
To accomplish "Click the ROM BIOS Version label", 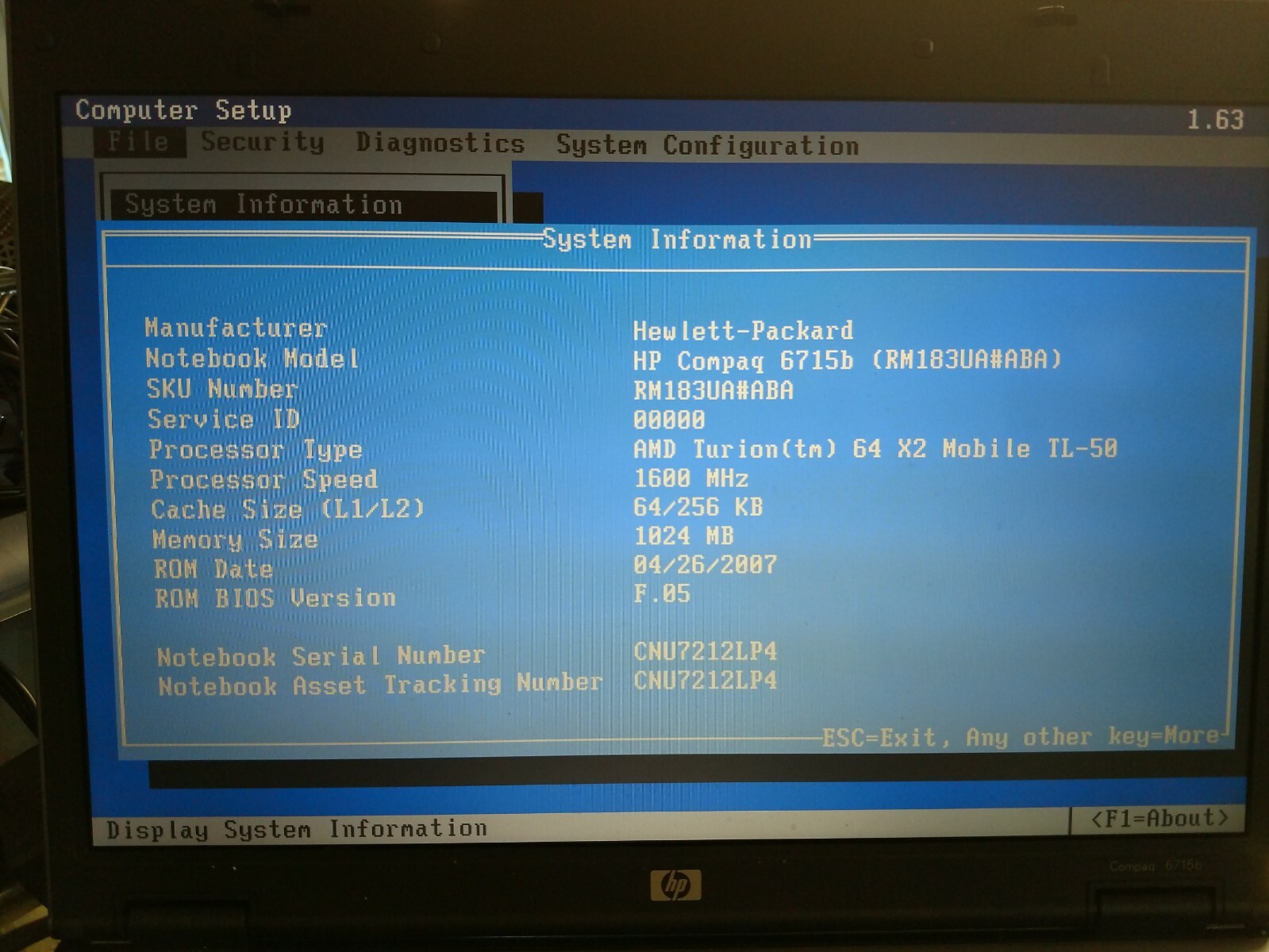I will [275, 598].
